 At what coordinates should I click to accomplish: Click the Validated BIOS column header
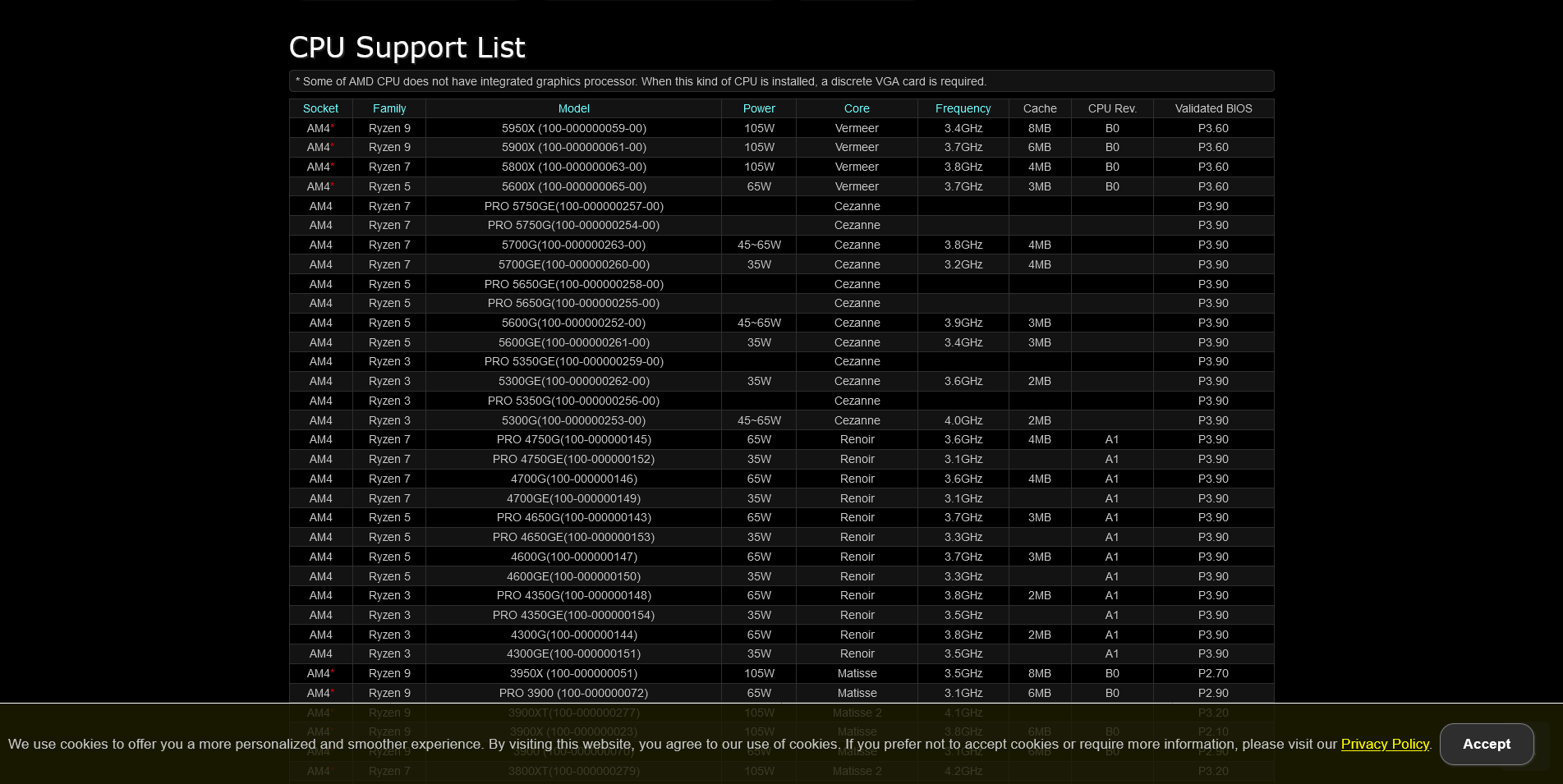tap(1213, 108)
